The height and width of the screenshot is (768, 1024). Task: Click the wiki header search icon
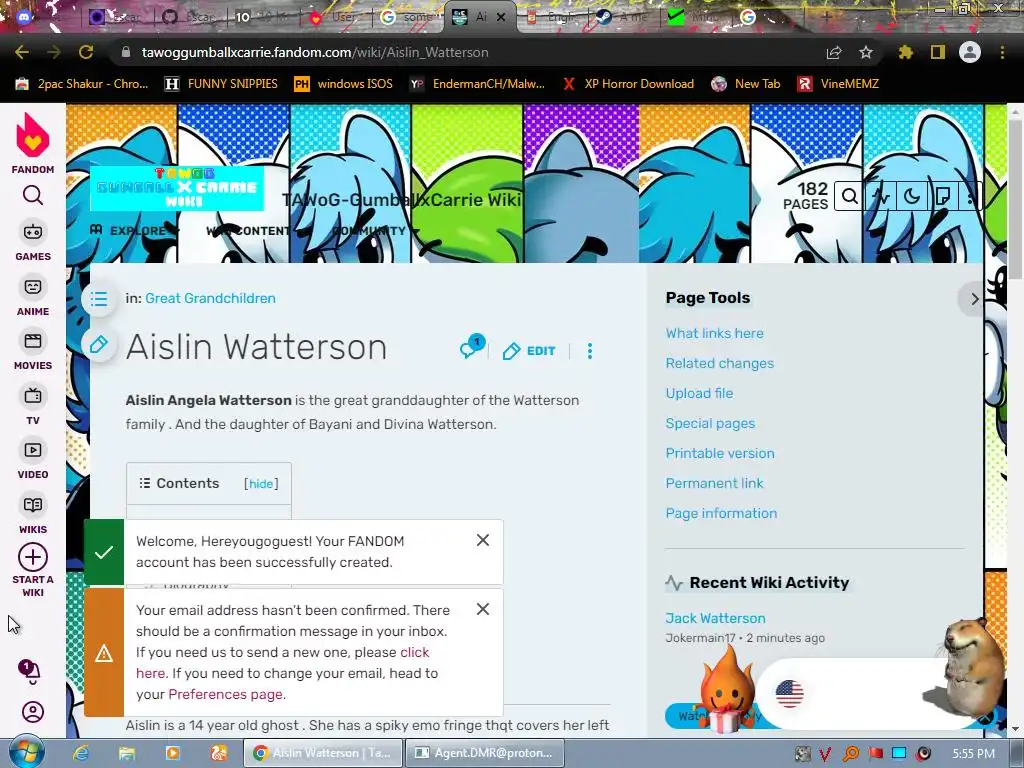pos(850,196)
